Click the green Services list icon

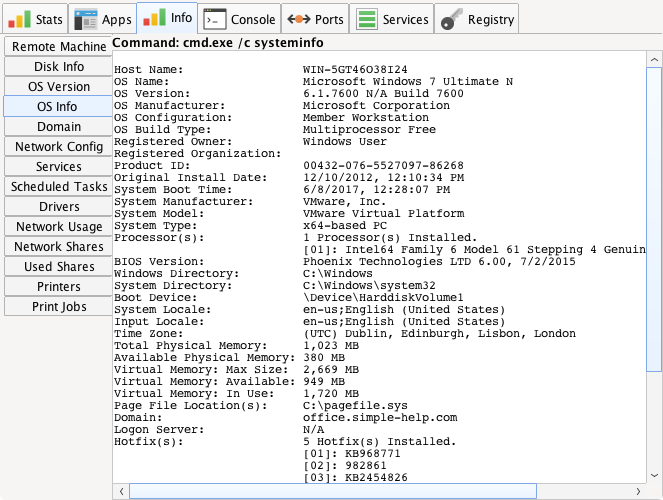point(367,19)
